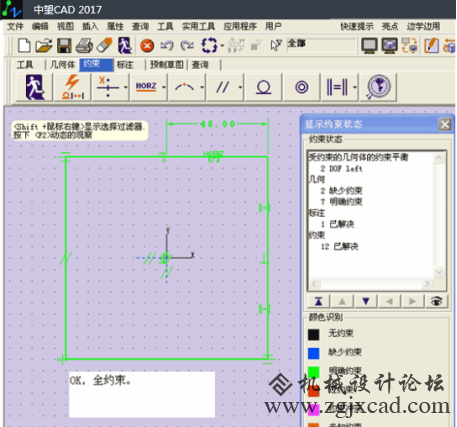Screen dimensions: 457x427
Task: Switch to the 工具 toolbar tab
Action: point(25,65)
